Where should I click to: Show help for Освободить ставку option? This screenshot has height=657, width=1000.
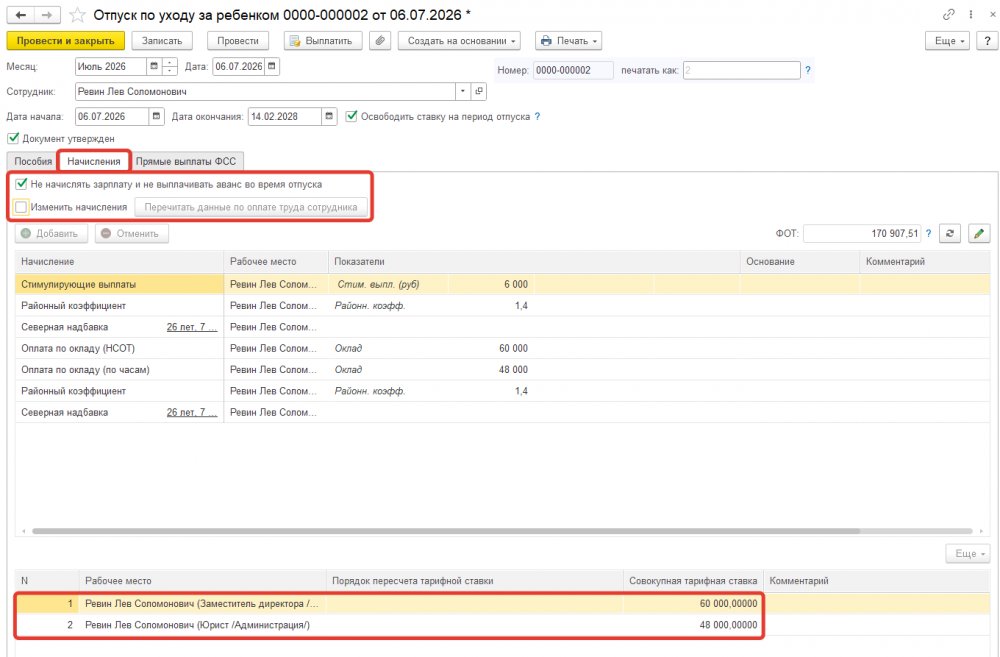tap(537, 117)
